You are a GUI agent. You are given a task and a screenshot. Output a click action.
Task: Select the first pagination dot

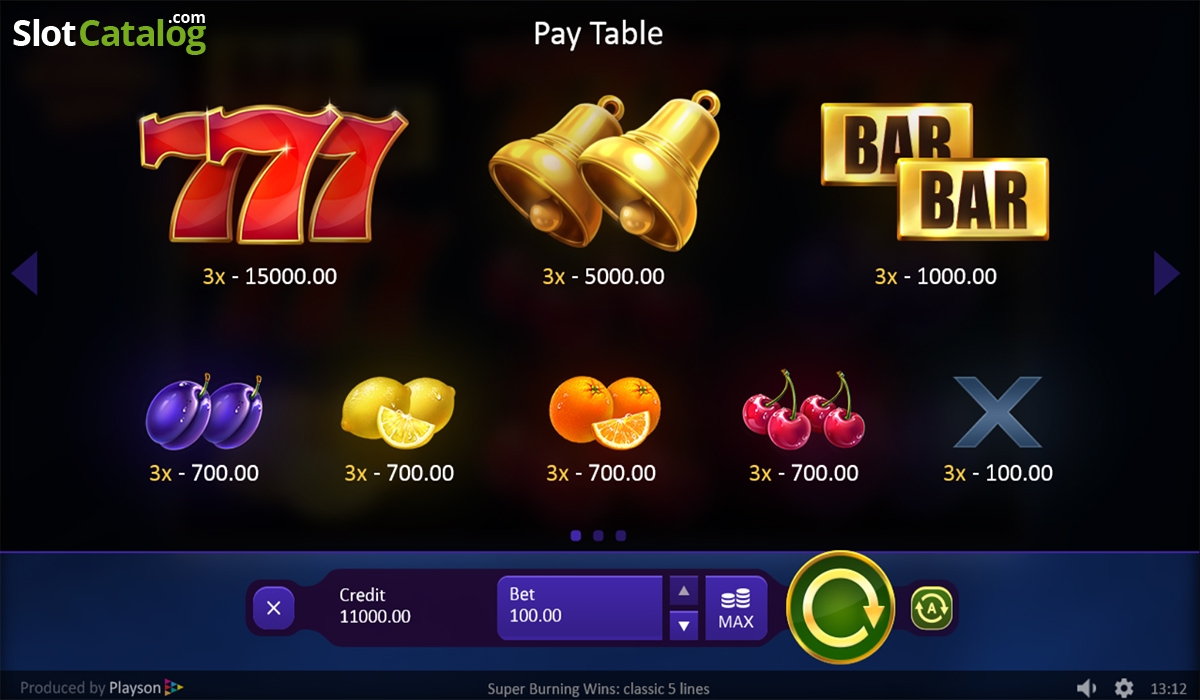pos(575,535)
